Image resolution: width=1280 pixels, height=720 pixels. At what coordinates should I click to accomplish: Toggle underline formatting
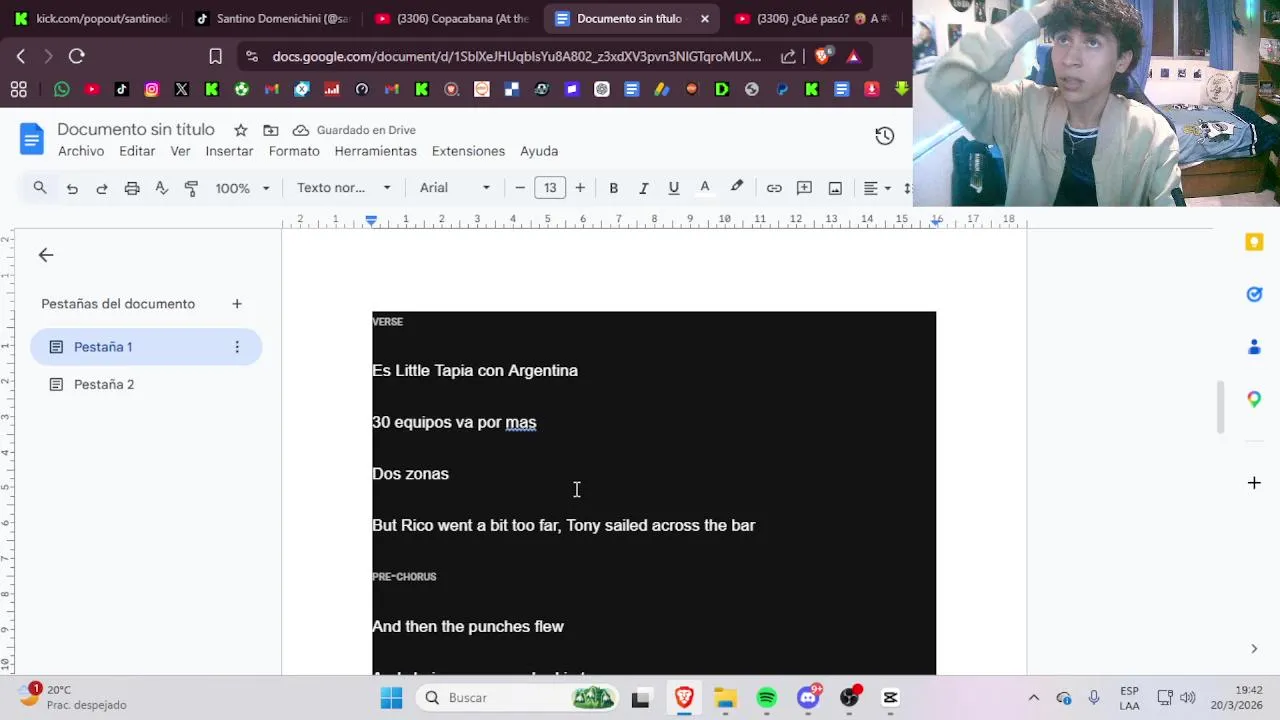tap(673, 188)
